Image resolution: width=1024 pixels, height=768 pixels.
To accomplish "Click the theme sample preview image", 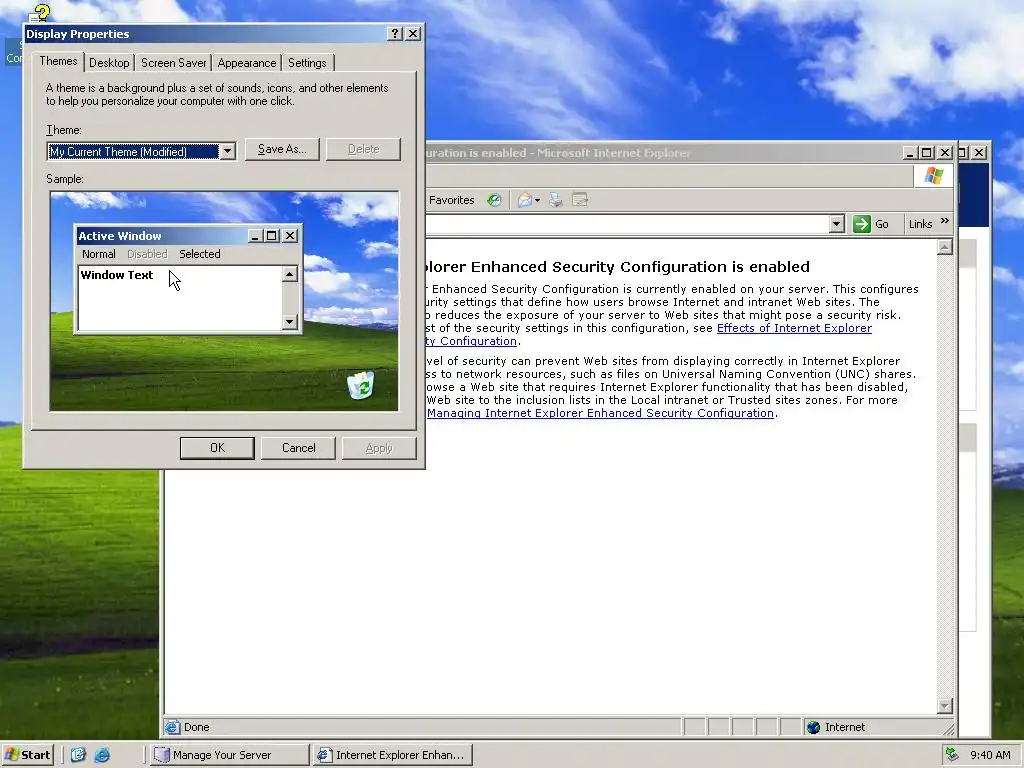I will pyautogui.click(x=224, y=301).
